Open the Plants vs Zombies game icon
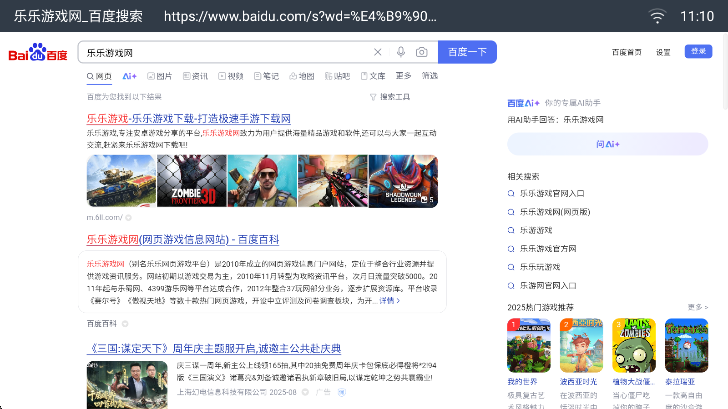The height and width of the screenshot is (409, 728). [x=634, y=346]
